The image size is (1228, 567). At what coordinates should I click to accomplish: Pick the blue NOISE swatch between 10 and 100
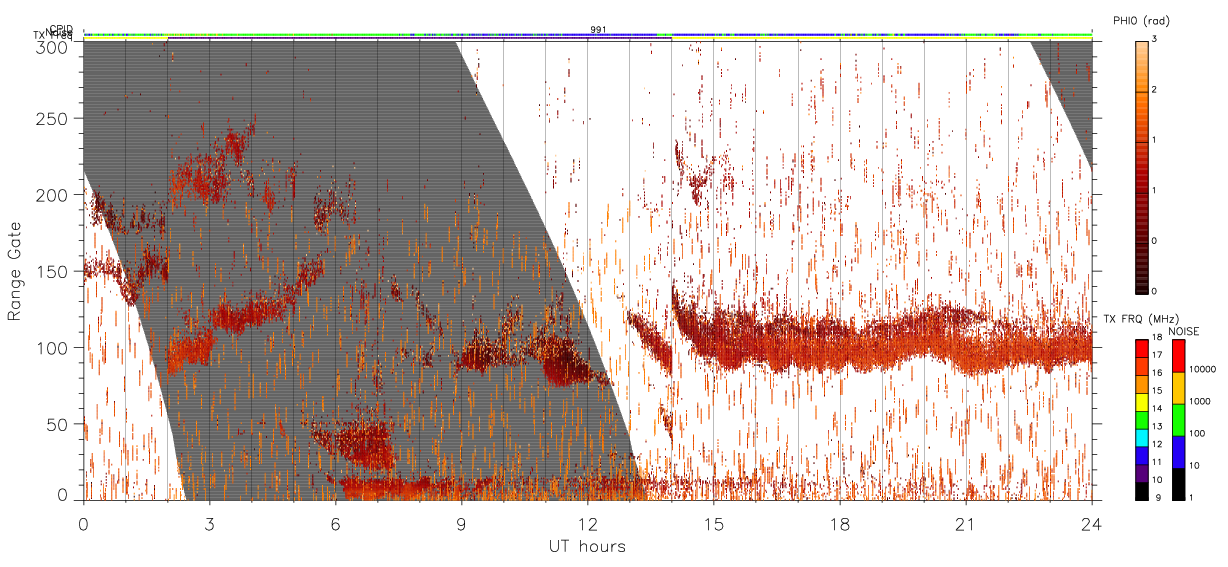pos(1178,452)
